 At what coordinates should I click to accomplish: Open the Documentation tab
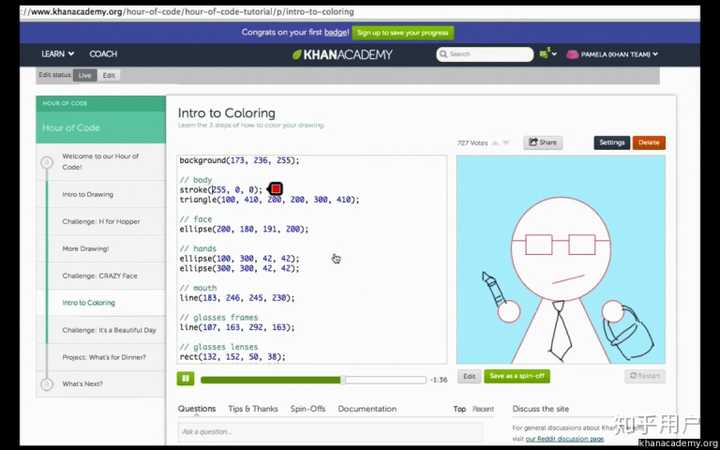[367, 409]
